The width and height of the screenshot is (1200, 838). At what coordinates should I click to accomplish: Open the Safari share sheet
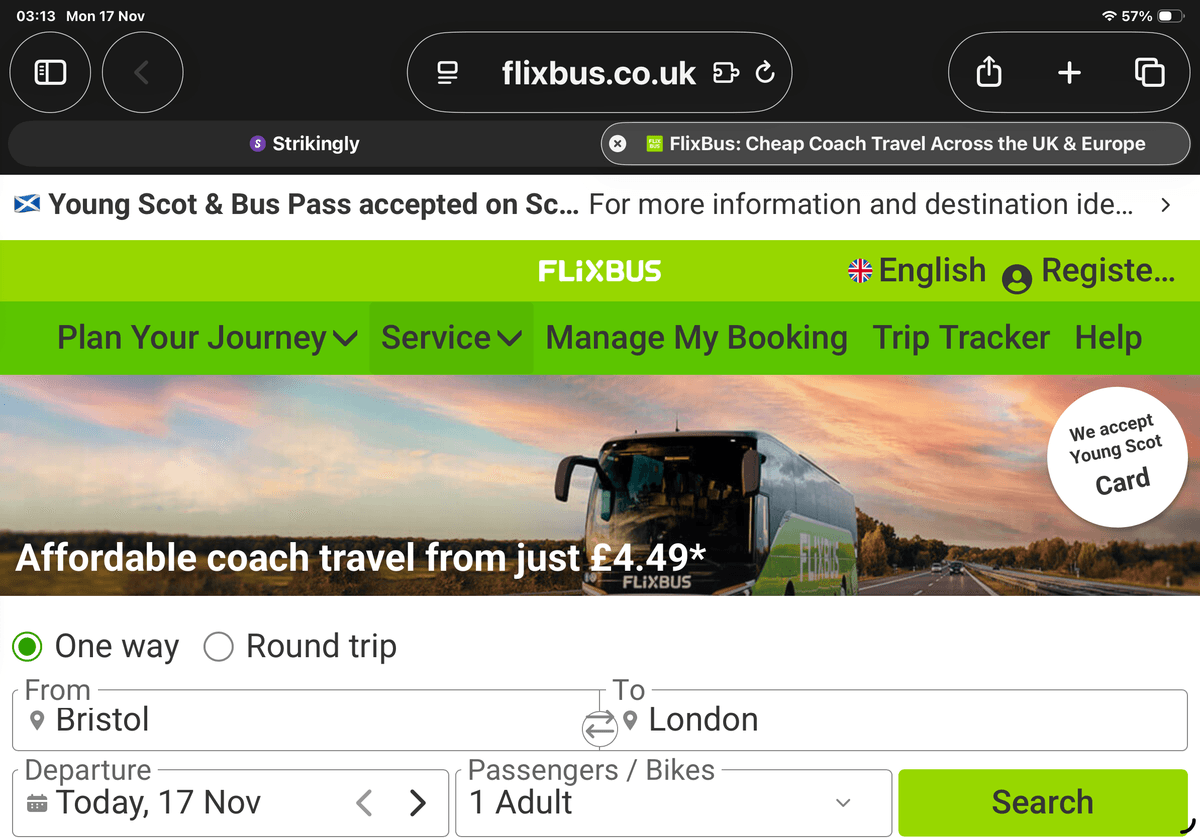click(988, 72)
